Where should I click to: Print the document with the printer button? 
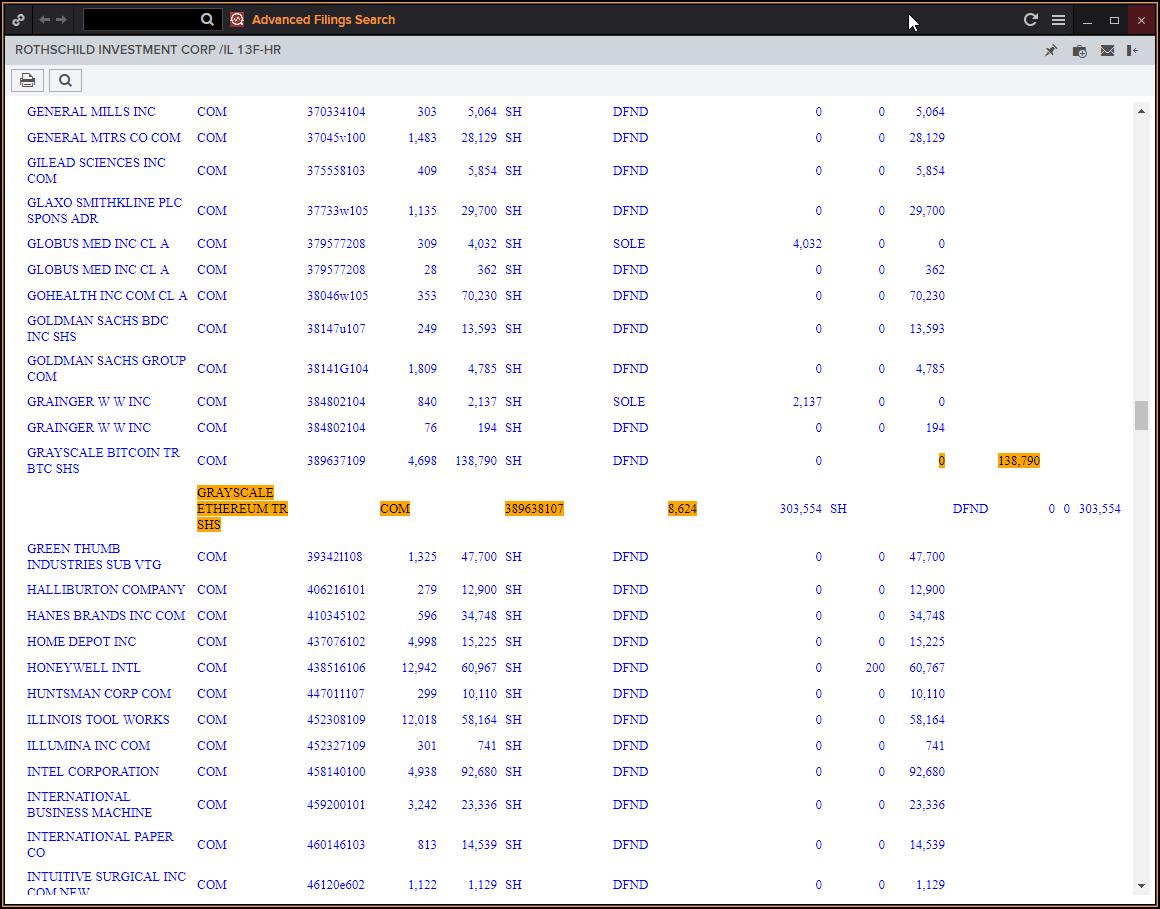tap(27, 80)
